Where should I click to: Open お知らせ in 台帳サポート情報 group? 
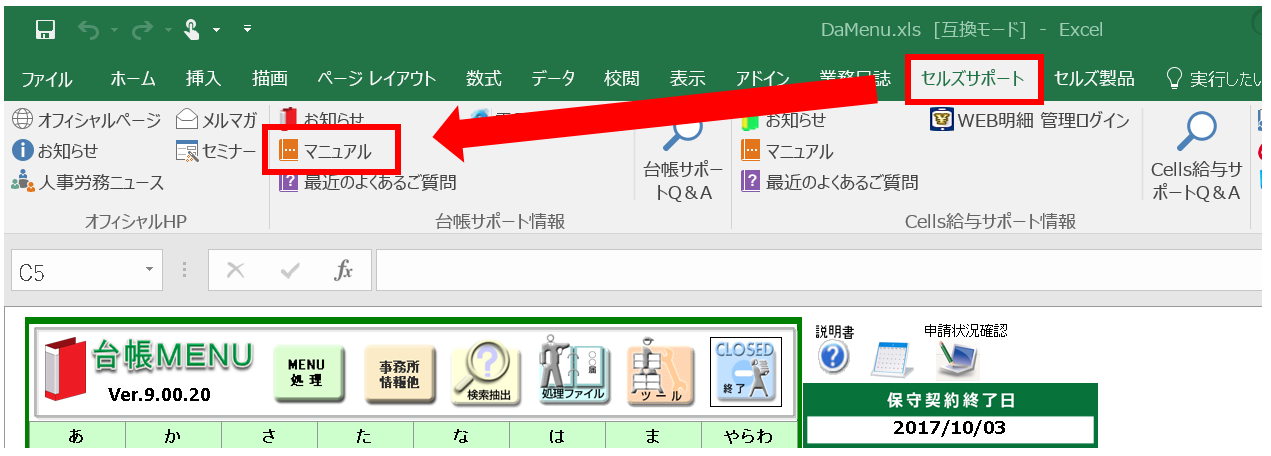click(x=322, y=121)
